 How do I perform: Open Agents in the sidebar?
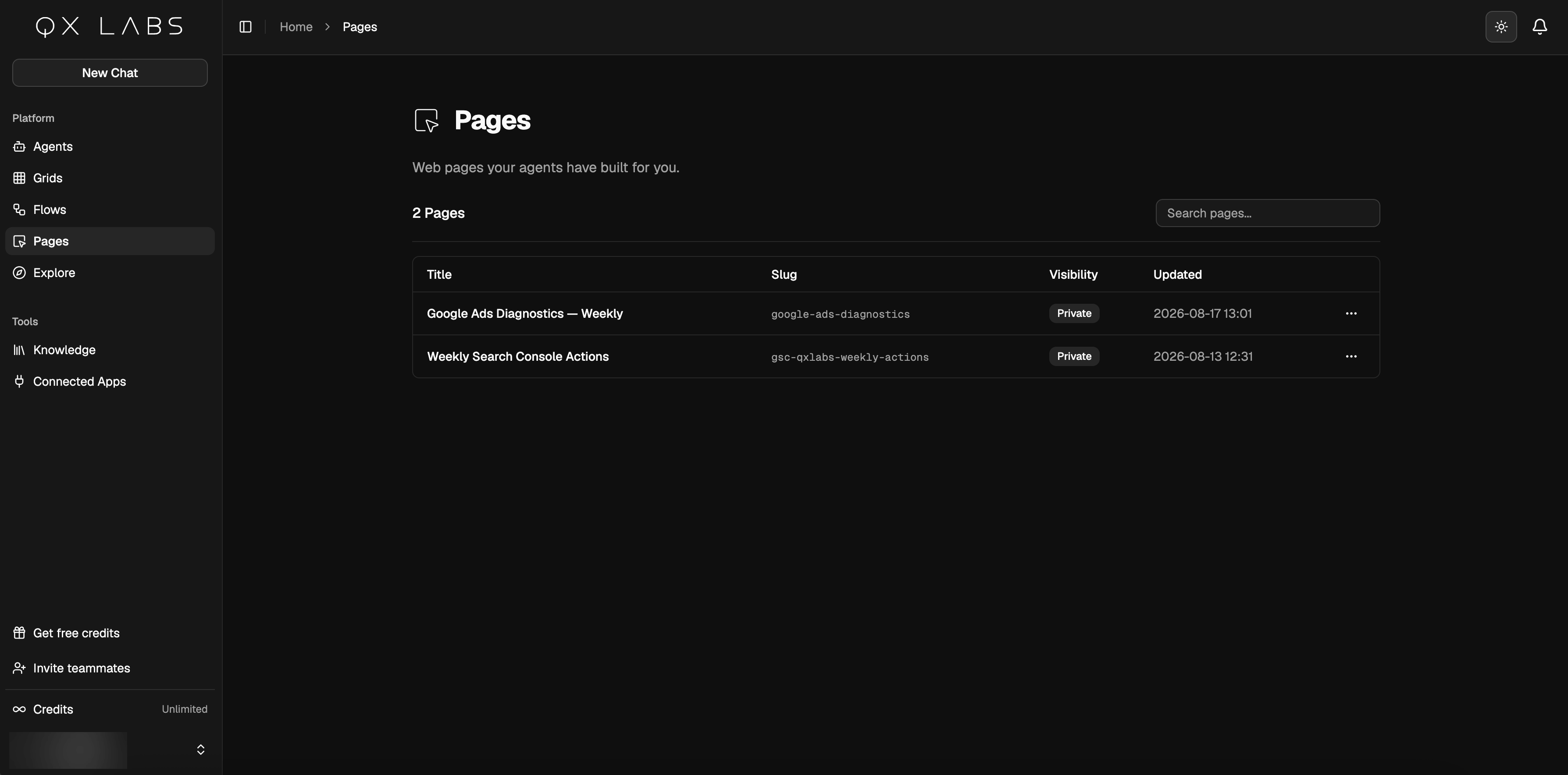(110, 146)
